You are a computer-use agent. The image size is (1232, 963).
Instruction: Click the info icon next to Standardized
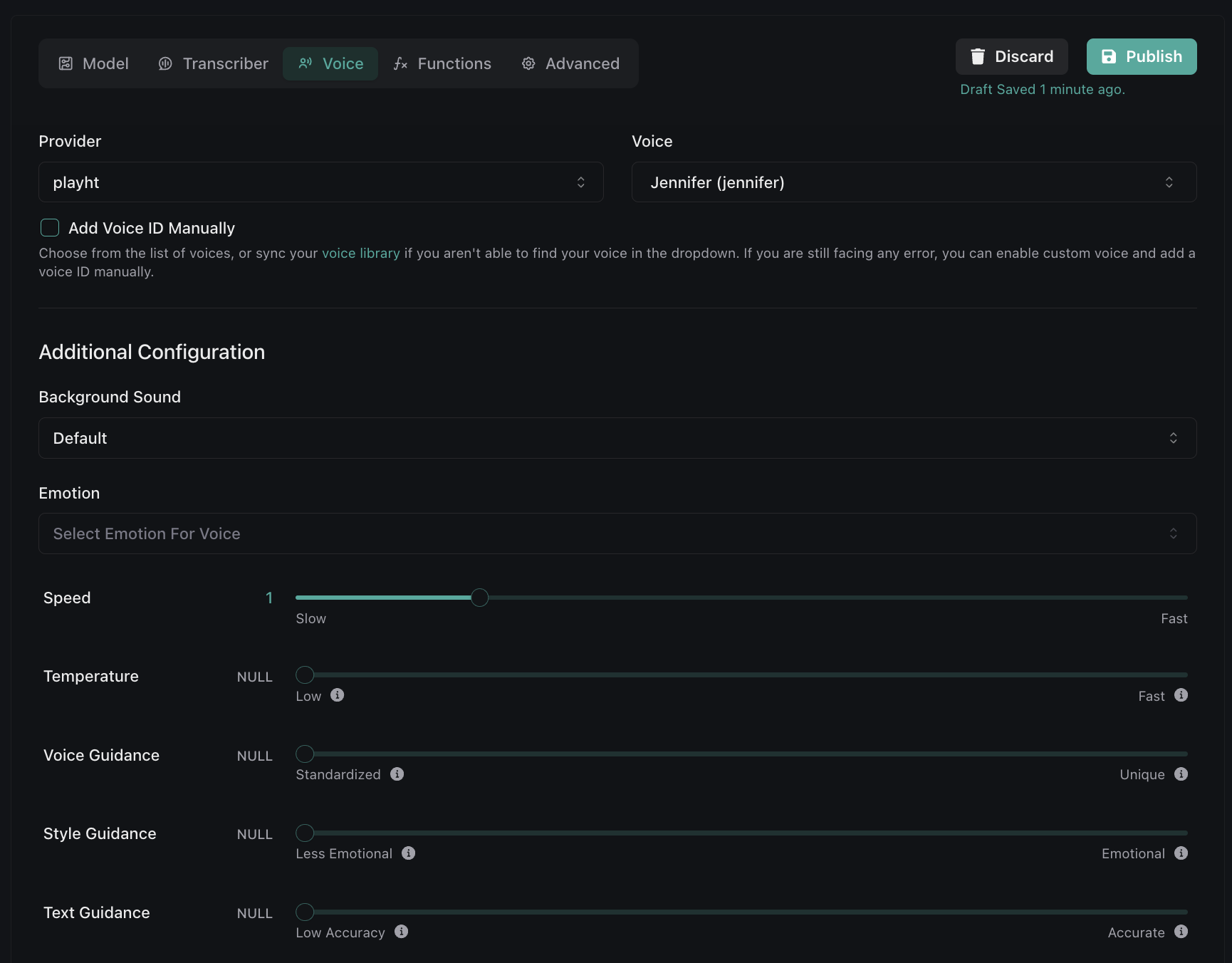(397, 774)
